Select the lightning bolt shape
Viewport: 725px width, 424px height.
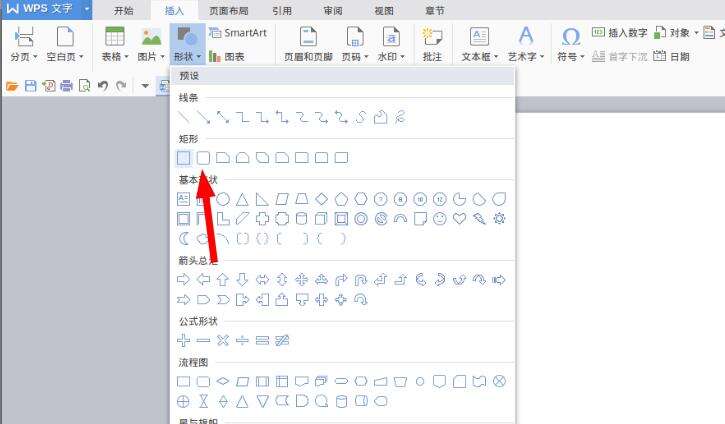click(x=479, y=219)
